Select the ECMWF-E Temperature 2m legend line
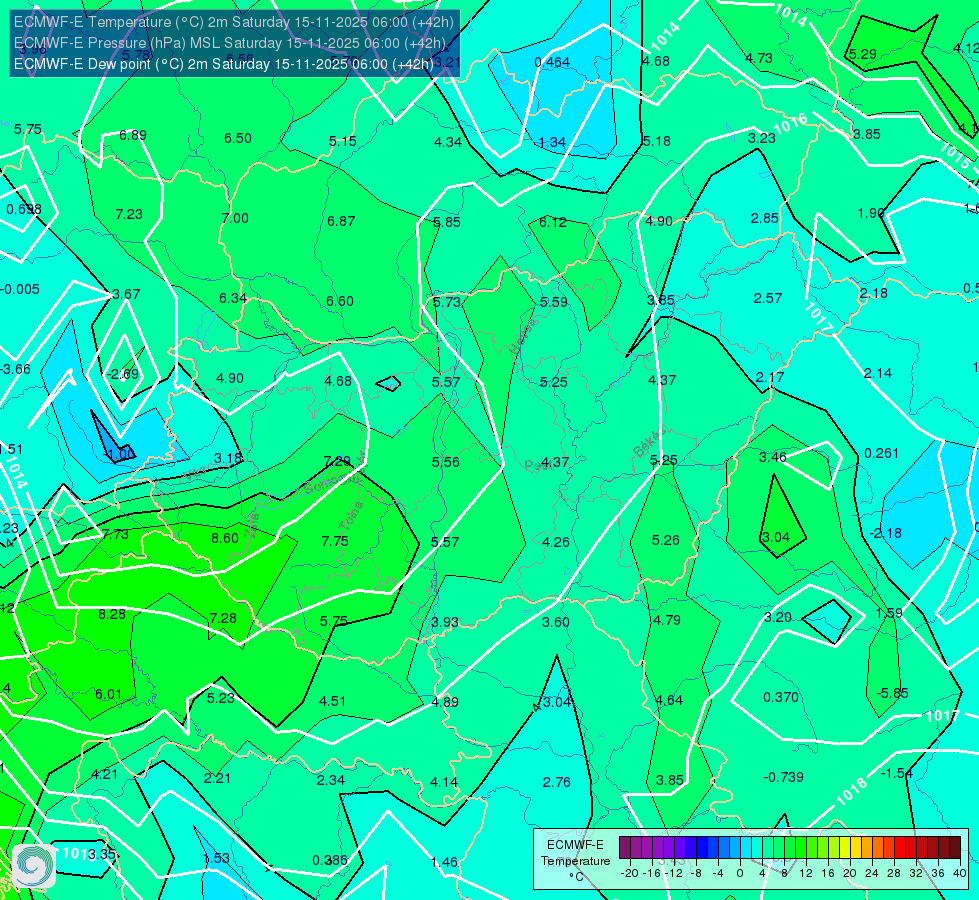 tap(234, 22)
